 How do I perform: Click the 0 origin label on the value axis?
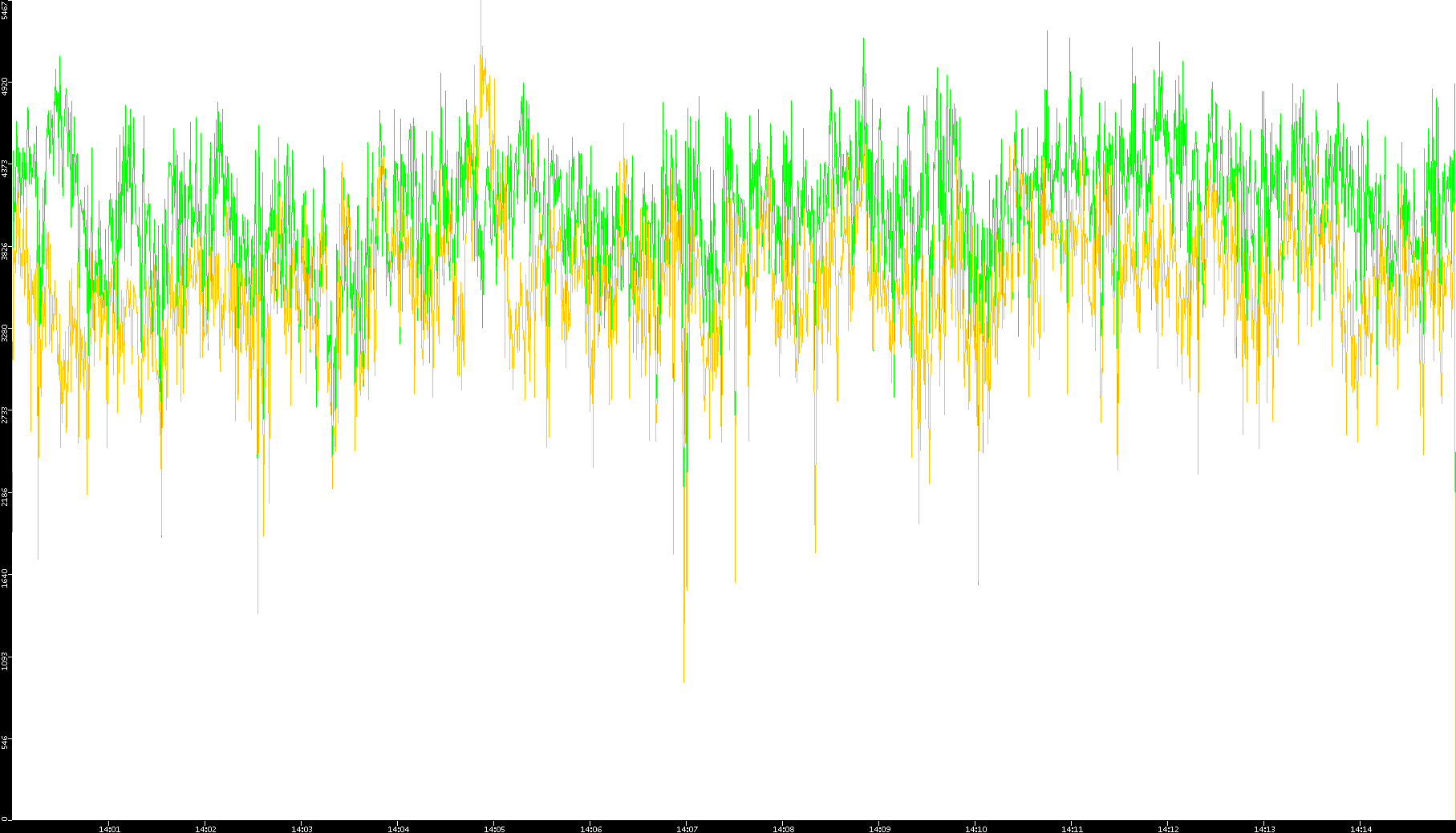pos(5,819)
